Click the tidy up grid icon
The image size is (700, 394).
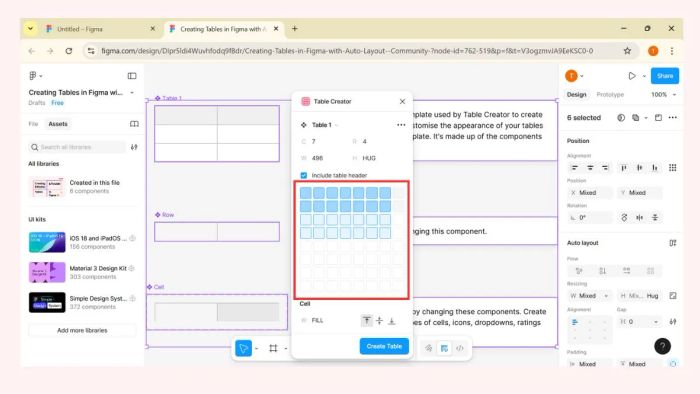pyautogui.click(x=672, y=168)
